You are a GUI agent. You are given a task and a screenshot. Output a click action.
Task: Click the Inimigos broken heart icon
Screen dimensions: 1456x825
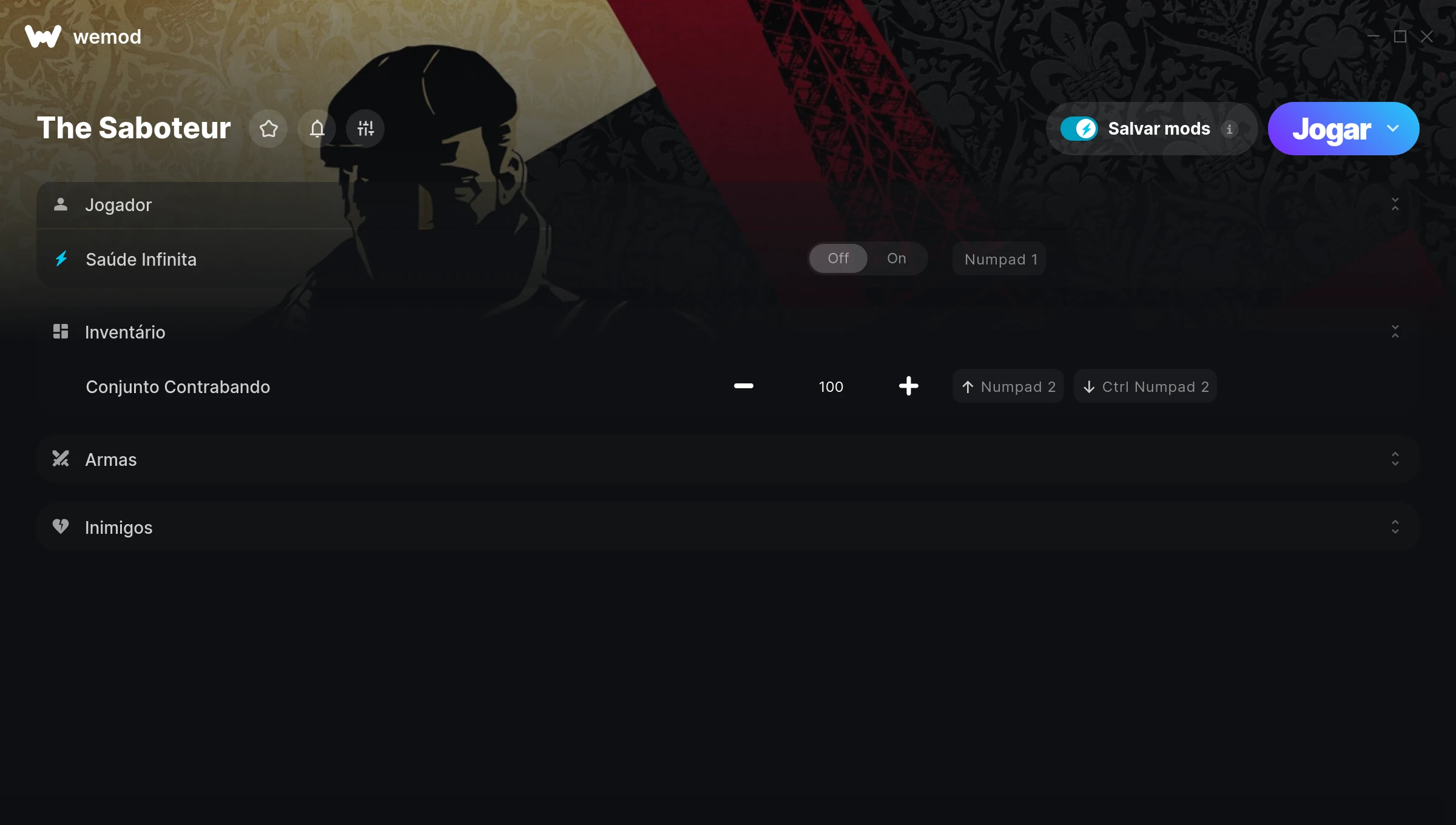click(x=61, y=526)
